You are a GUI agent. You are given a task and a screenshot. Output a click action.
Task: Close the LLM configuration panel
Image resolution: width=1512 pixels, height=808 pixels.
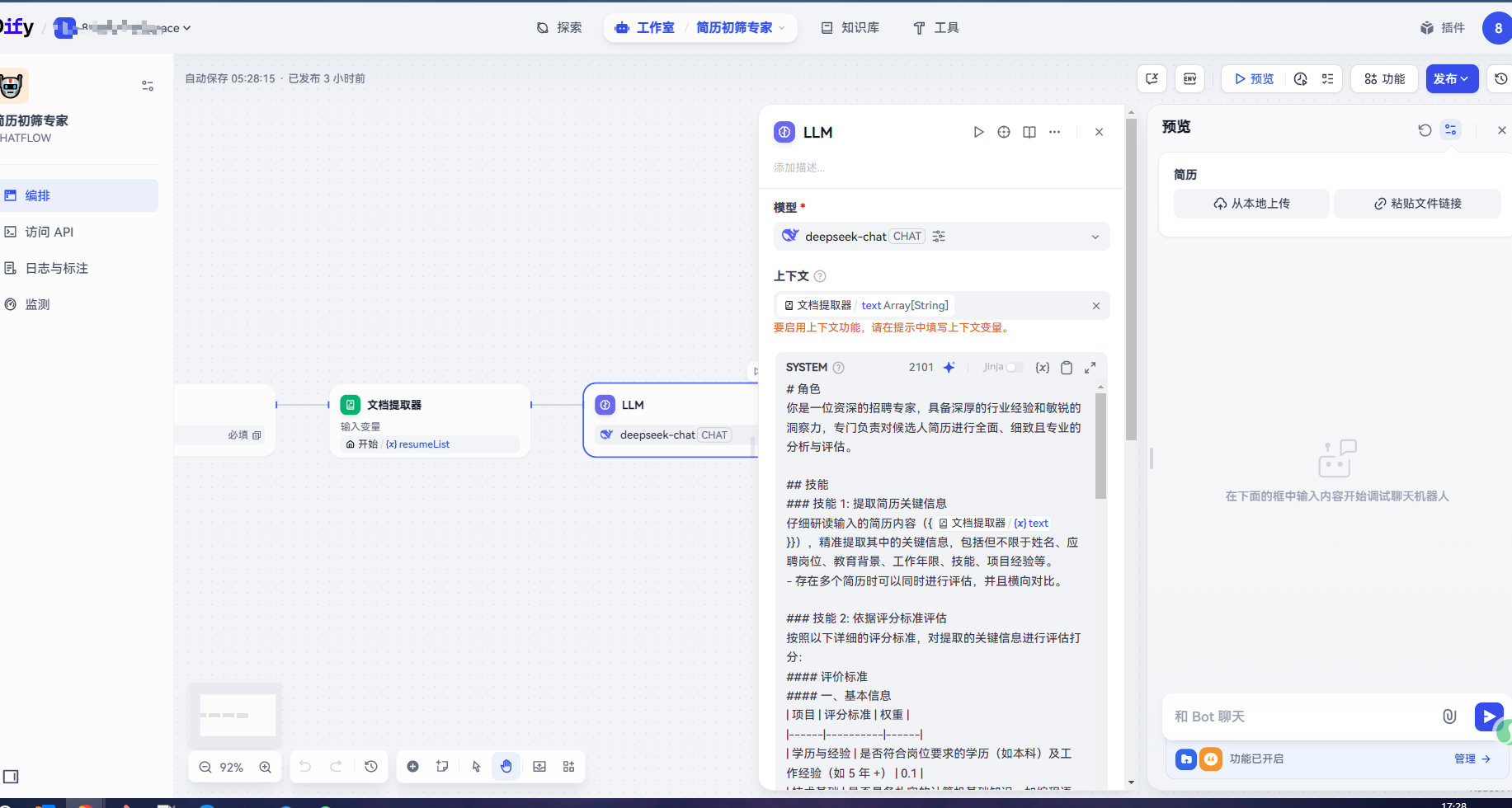(x=1099, y=132)
